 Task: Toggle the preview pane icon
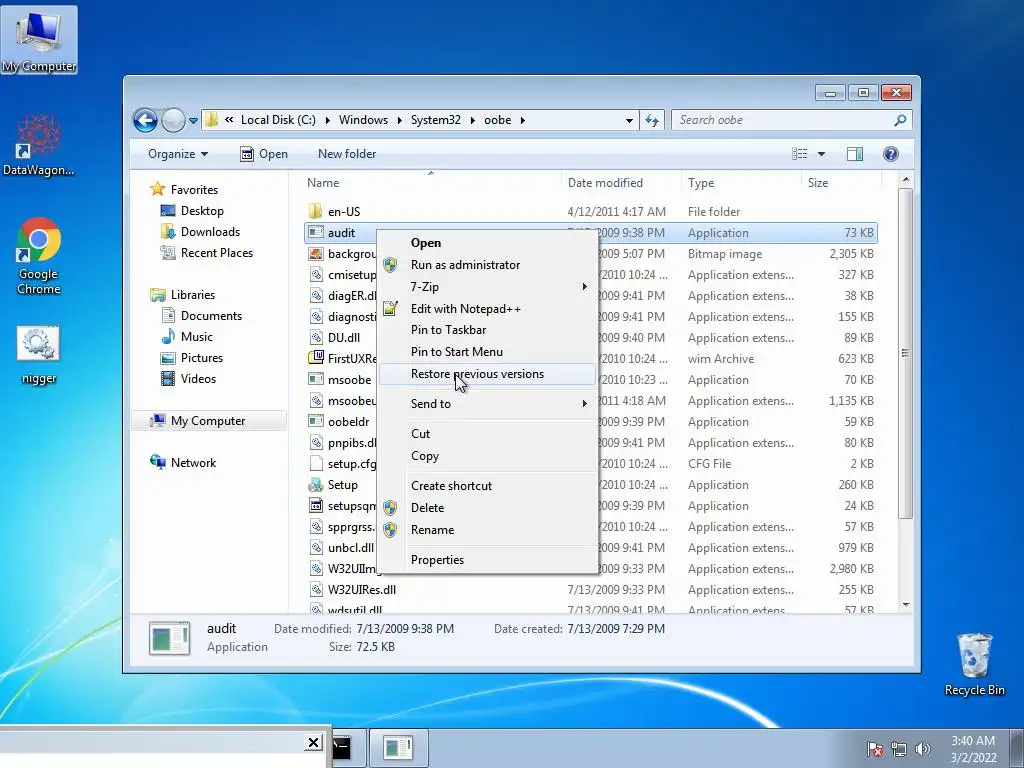click(855, 154)
